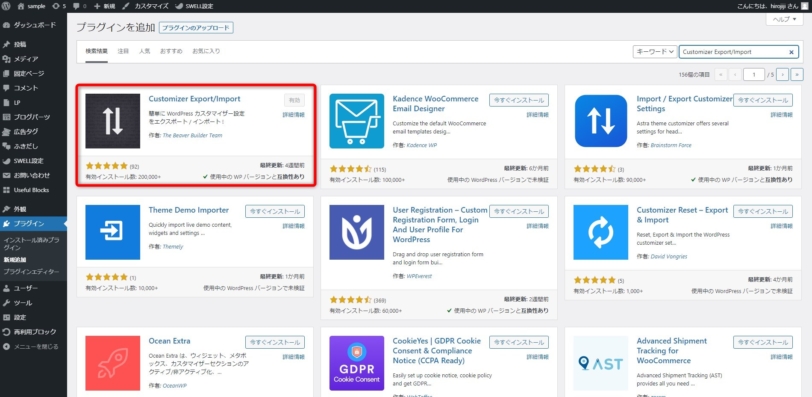Install Theme Demo Importer now
The width and height of the screenshot is (812, 397).
275,211
